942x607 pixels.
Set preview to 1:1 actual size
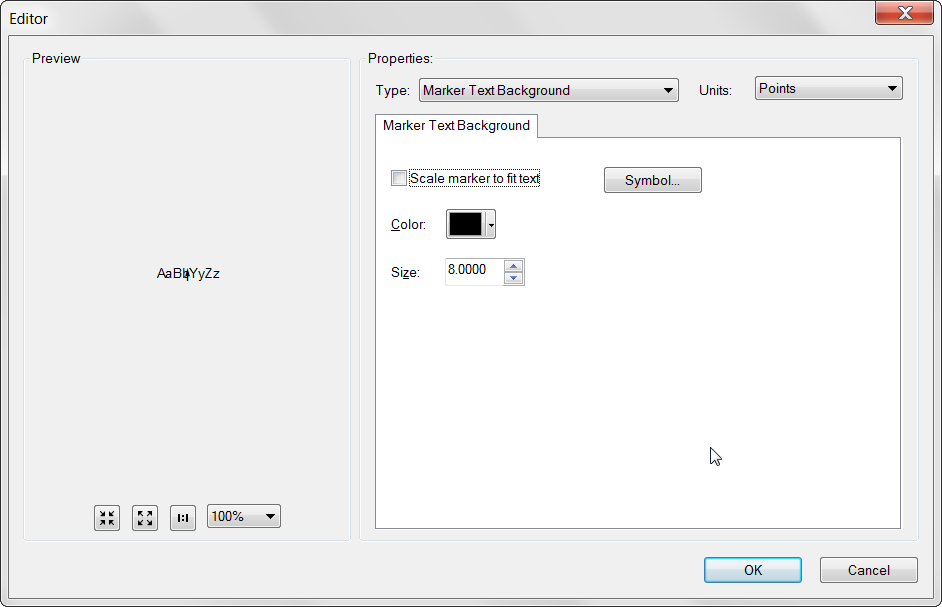pos(183,517)
